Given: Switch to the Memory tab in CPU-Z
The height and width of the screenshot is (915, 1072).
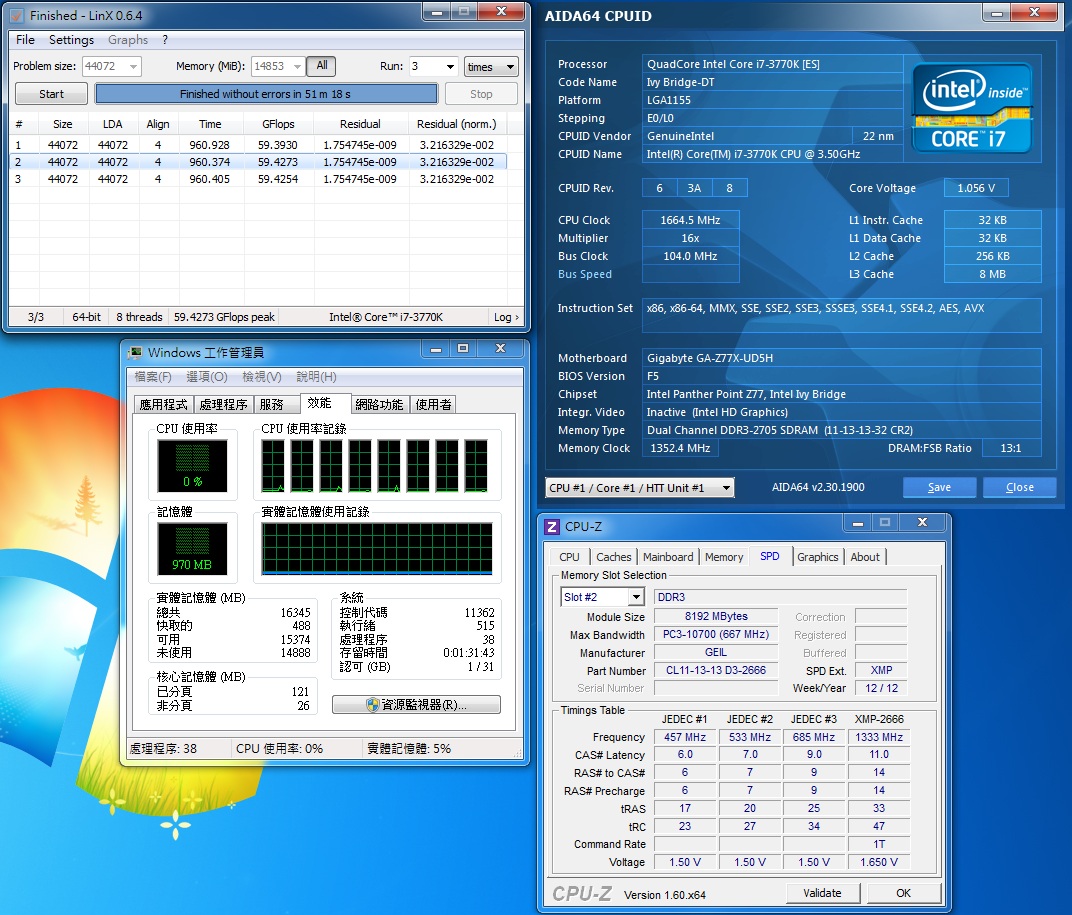Looking at the screenshot, I should 724,557.
